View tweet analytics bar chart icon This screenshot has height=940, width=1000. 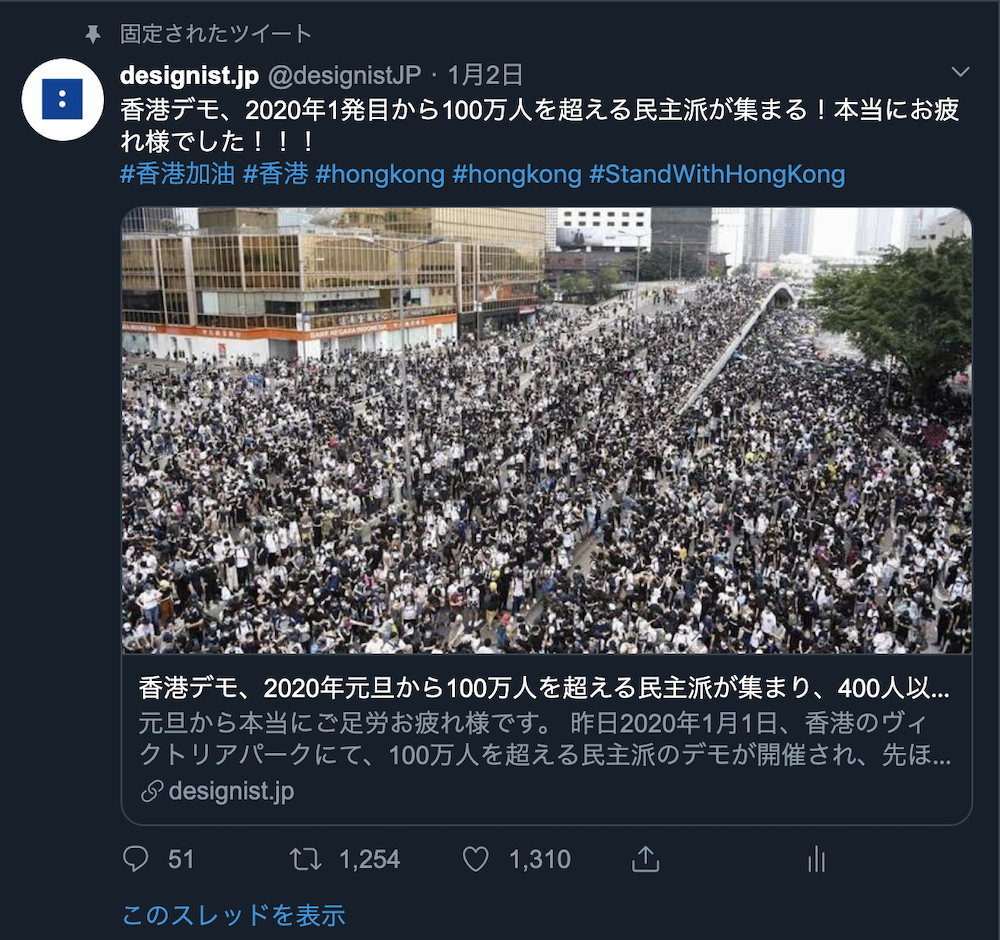coord(816,859)
